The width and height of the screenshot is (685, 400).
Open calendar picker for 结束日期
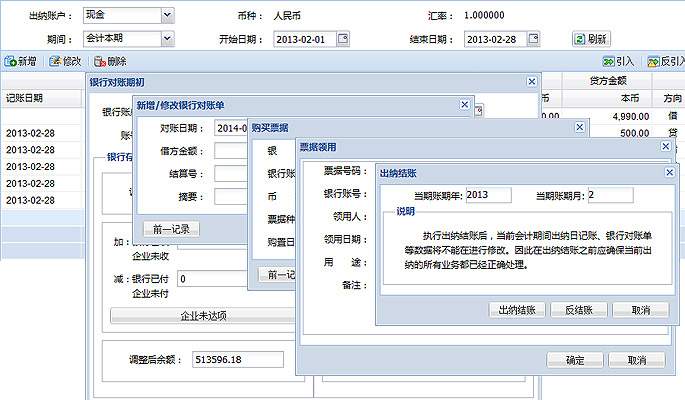(x=540, y=39)
